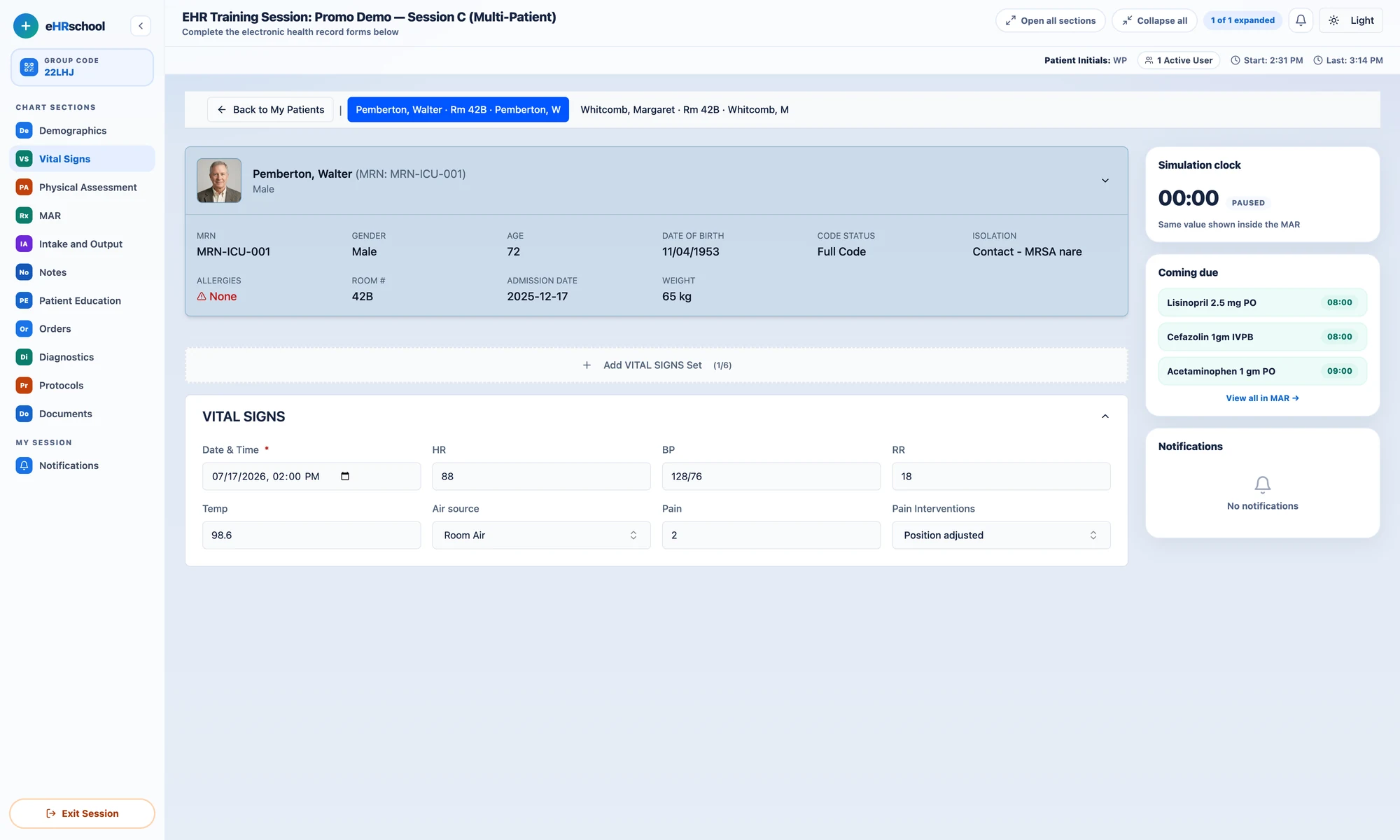
Task: Click the Pain input field
Action: click(x=771, y=535)
